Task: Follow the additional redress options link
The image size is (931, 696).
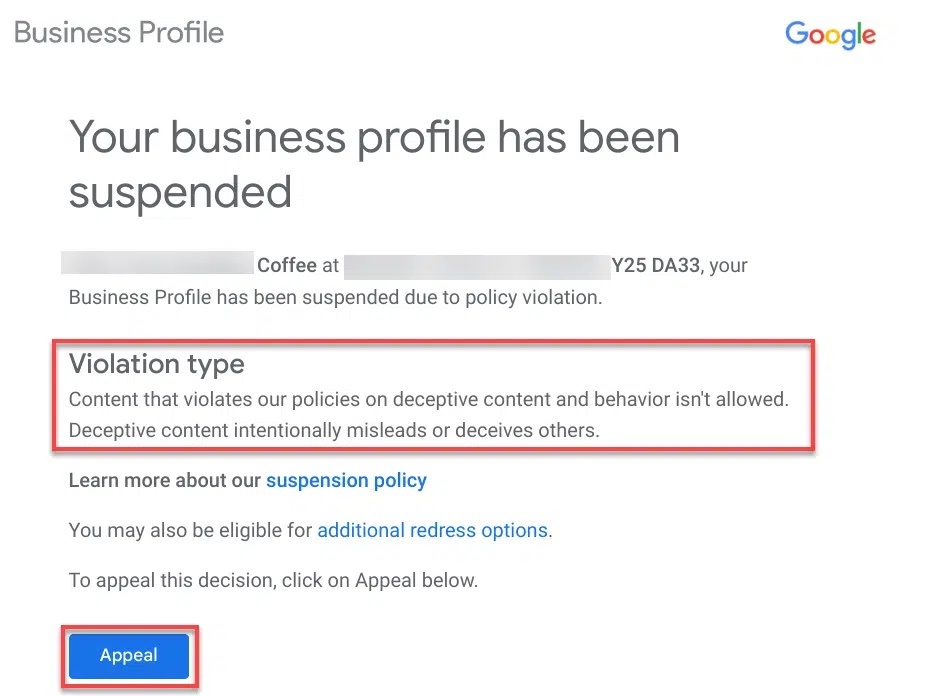Action: point(433,530)
